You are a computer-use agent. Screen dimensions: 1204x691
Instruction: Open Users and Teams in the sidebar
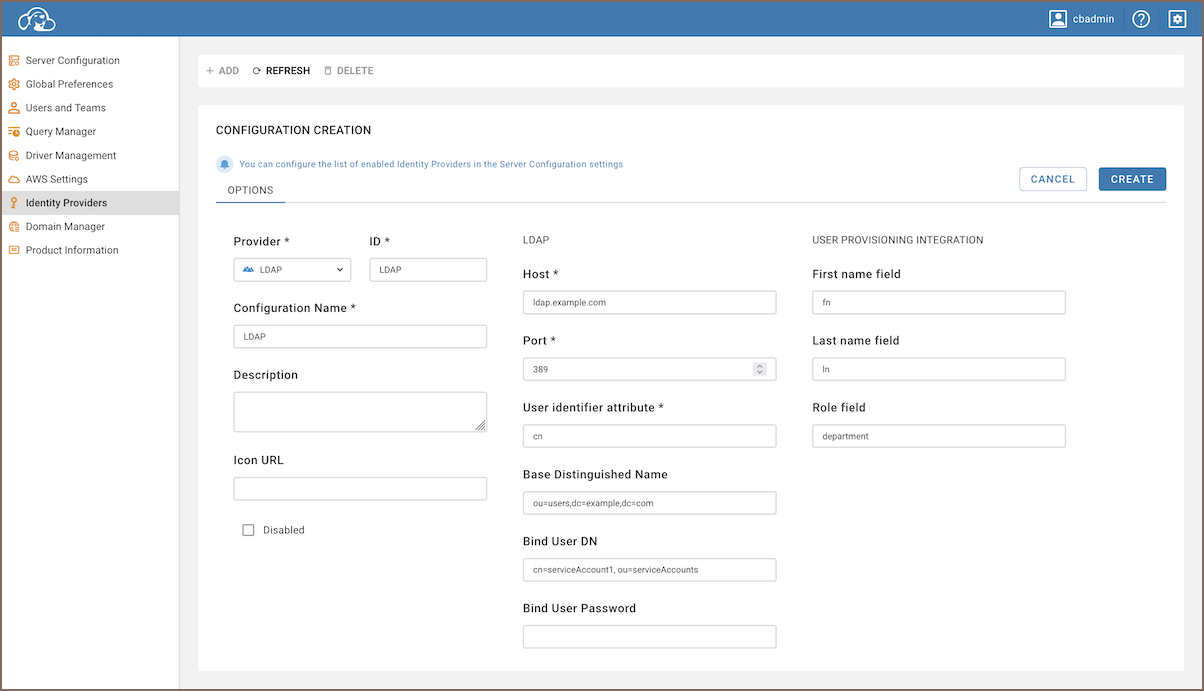(x=65, y=108)
